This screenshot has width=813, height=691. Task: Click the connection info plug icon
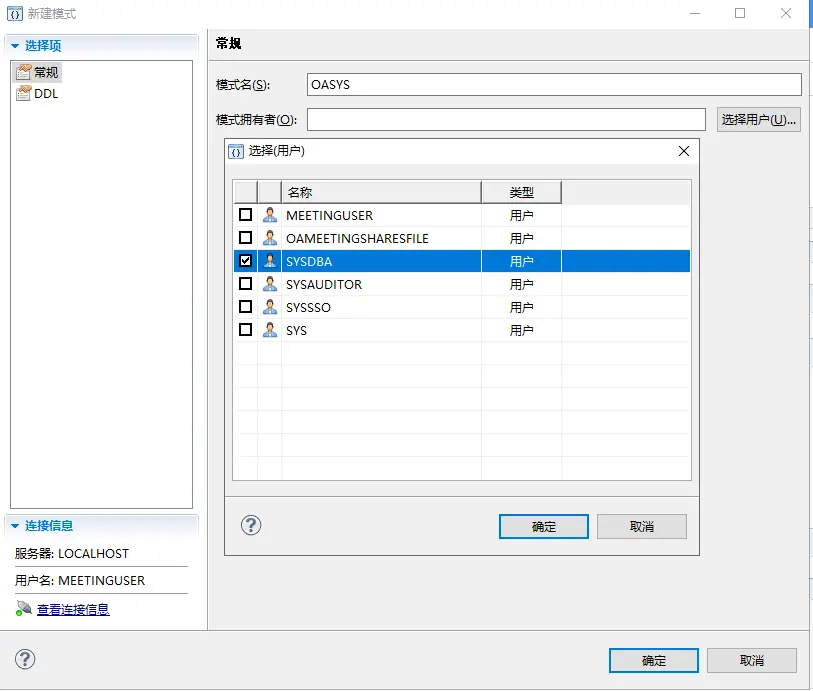tap(23, 609)
